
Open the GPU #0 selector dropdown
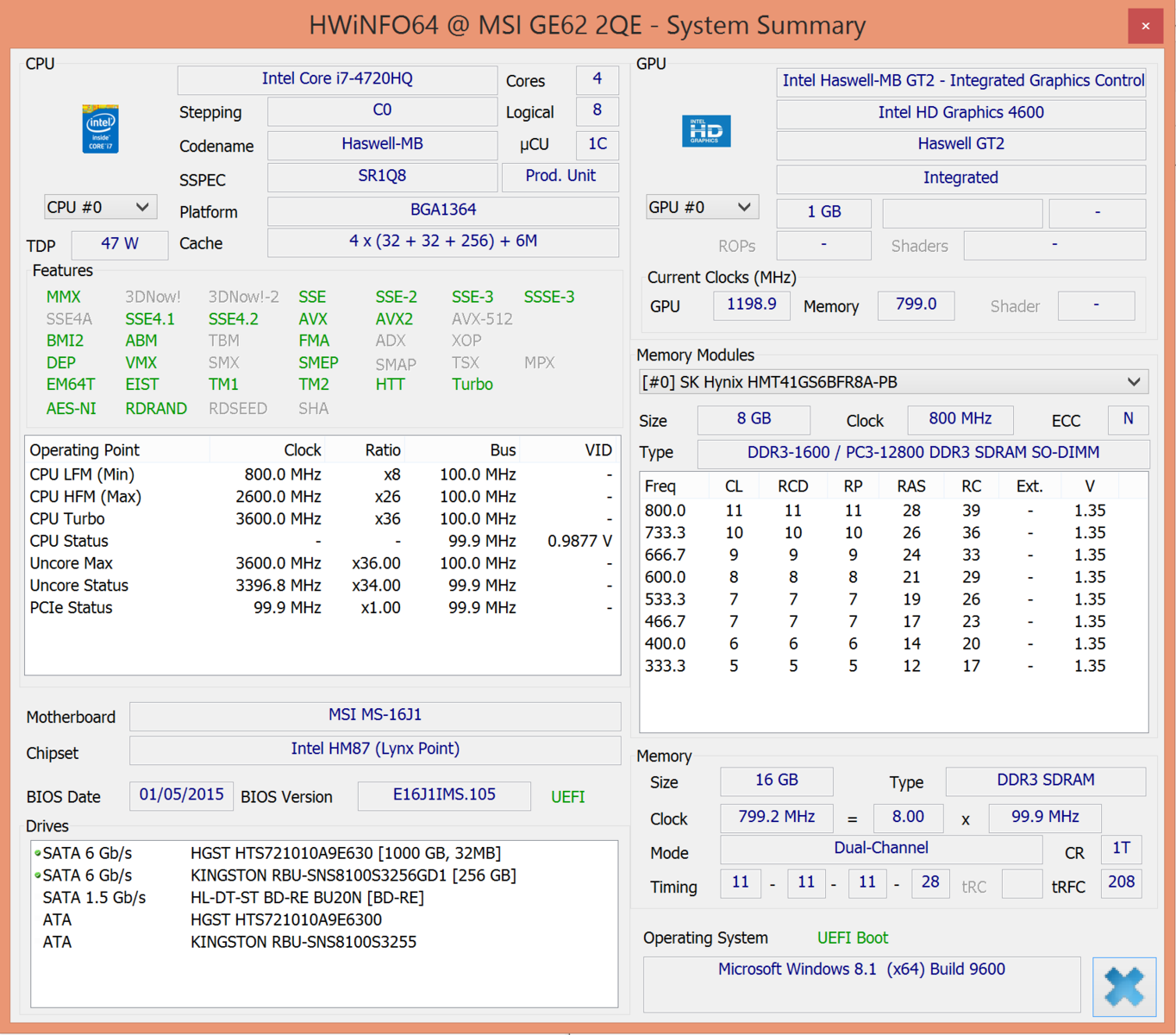tap(702, 207)
